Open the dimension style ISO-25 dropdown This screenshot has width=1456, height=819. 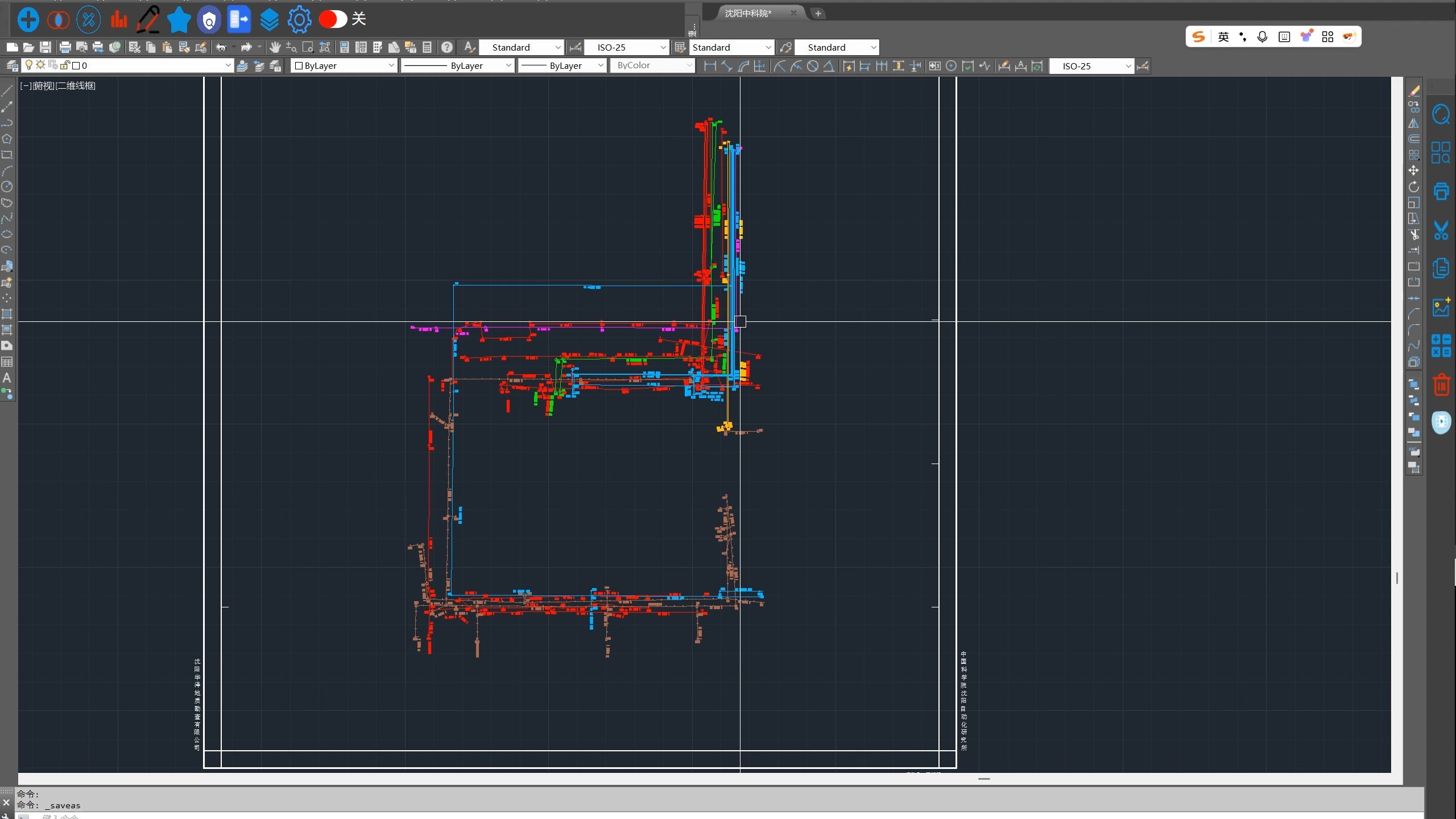[x=626, y=47]
